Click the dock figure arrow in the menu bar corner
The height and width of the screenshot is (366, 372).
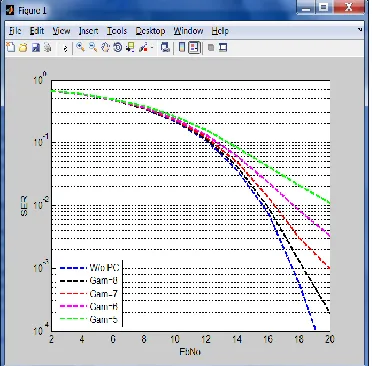coord(360,30)
